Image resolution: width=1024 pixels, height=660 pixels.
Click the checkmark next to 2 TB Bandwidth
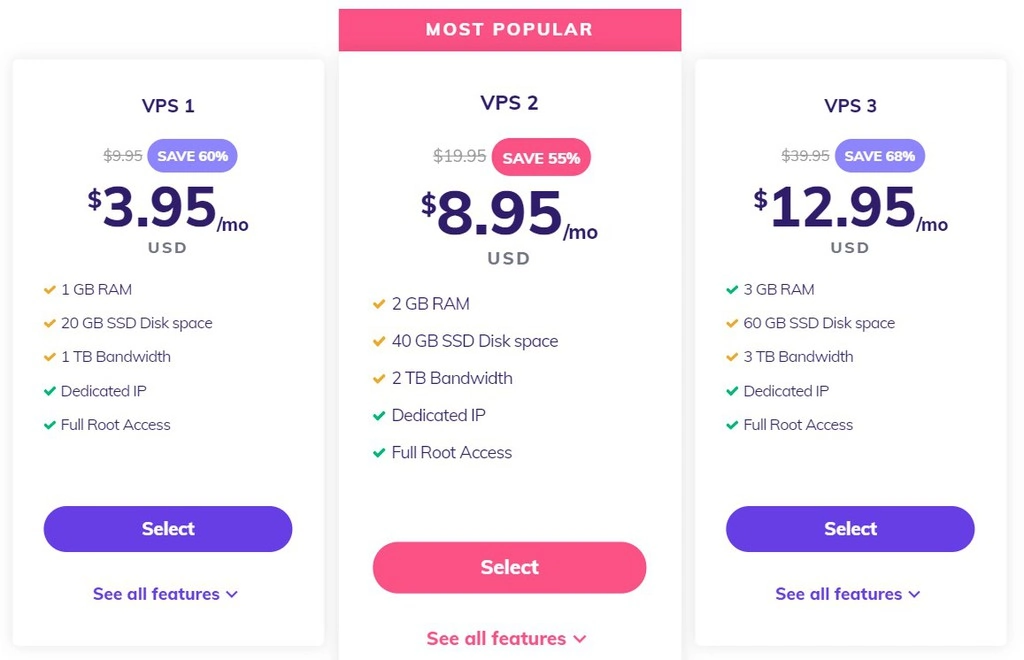click(379, 379)
